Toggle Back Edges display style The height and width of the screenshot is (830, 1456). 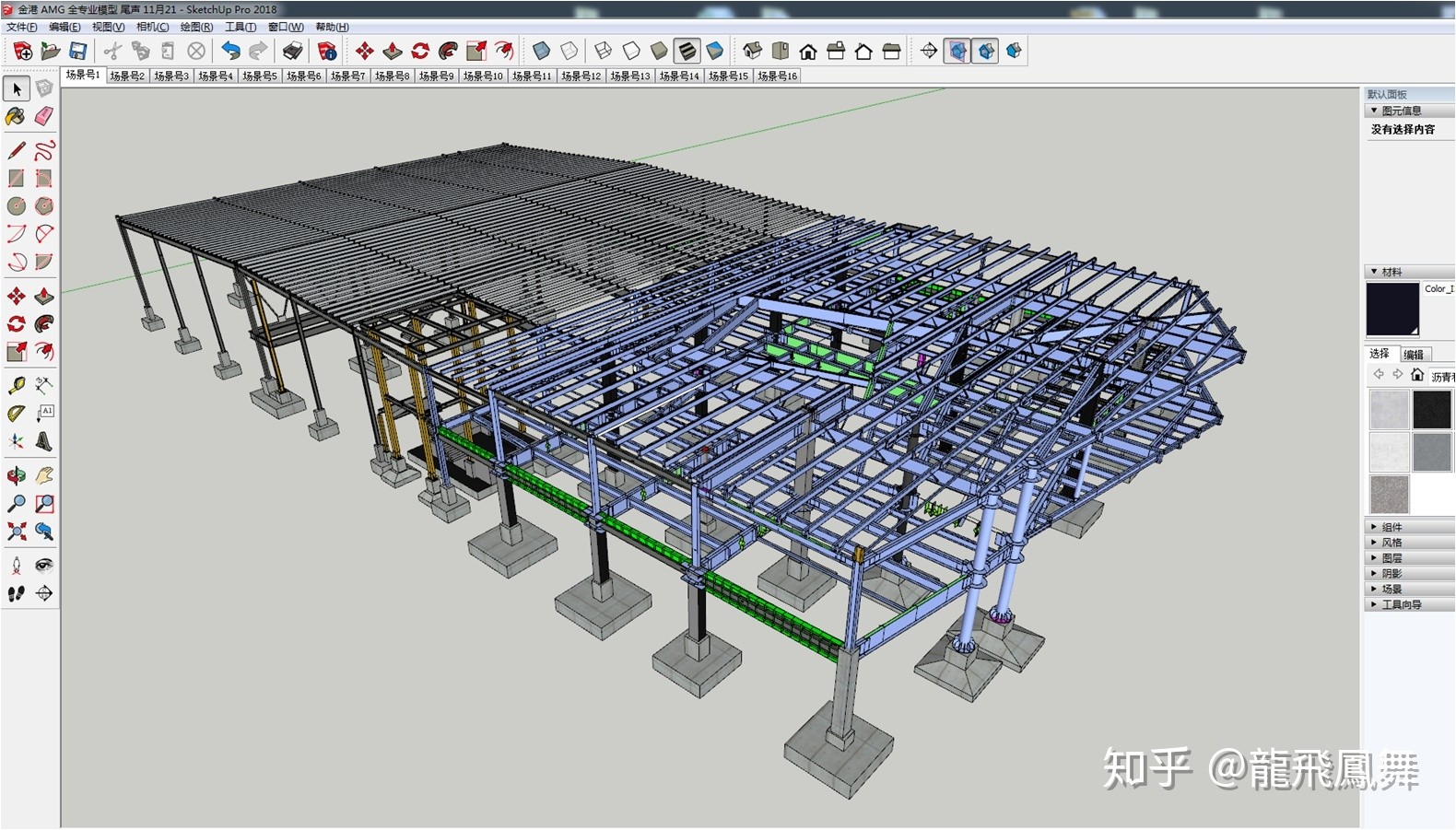[569, 51]
